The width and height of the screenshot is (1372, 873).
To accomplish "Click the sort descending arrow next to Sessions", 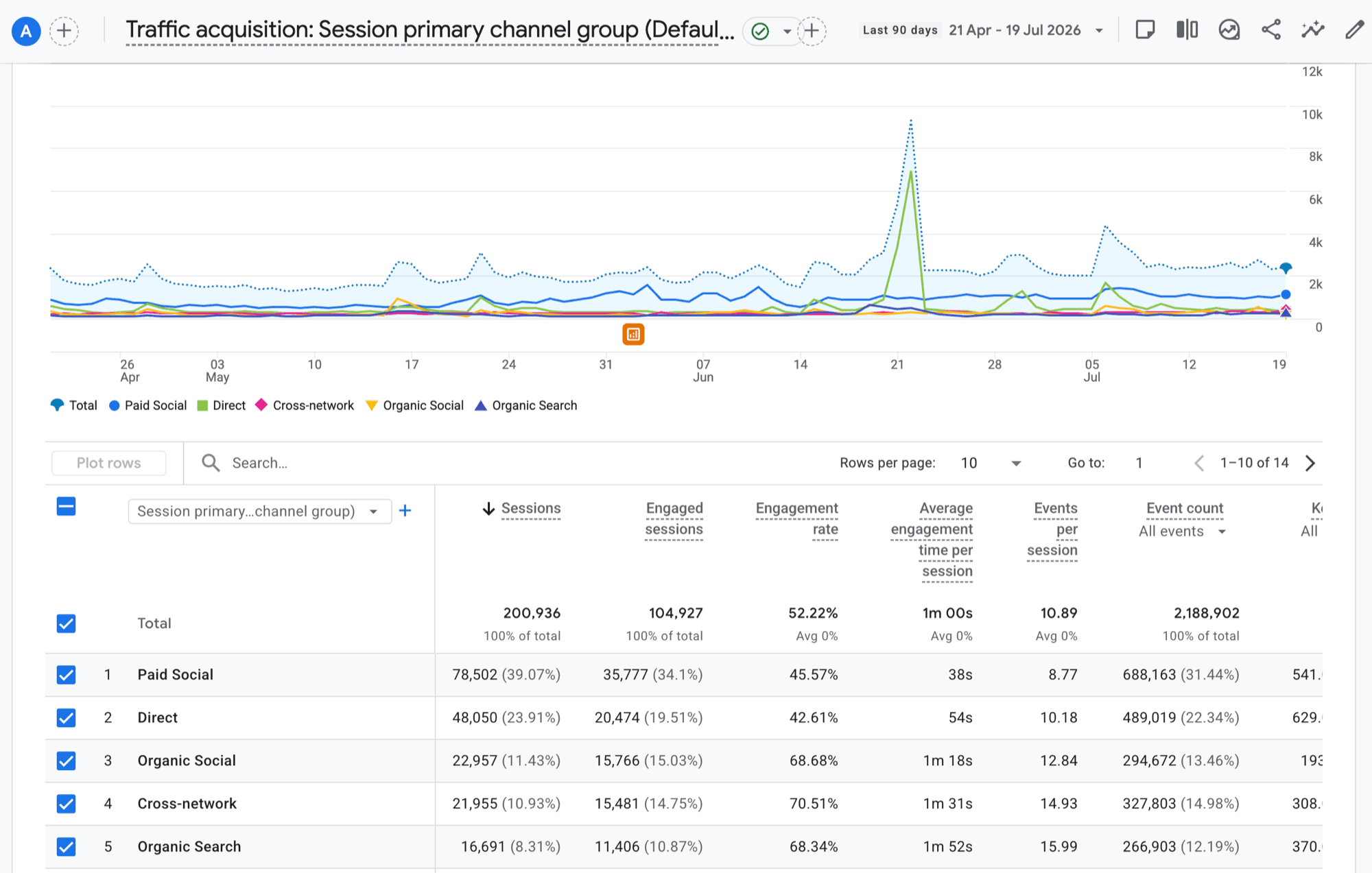I will [488, 508].
